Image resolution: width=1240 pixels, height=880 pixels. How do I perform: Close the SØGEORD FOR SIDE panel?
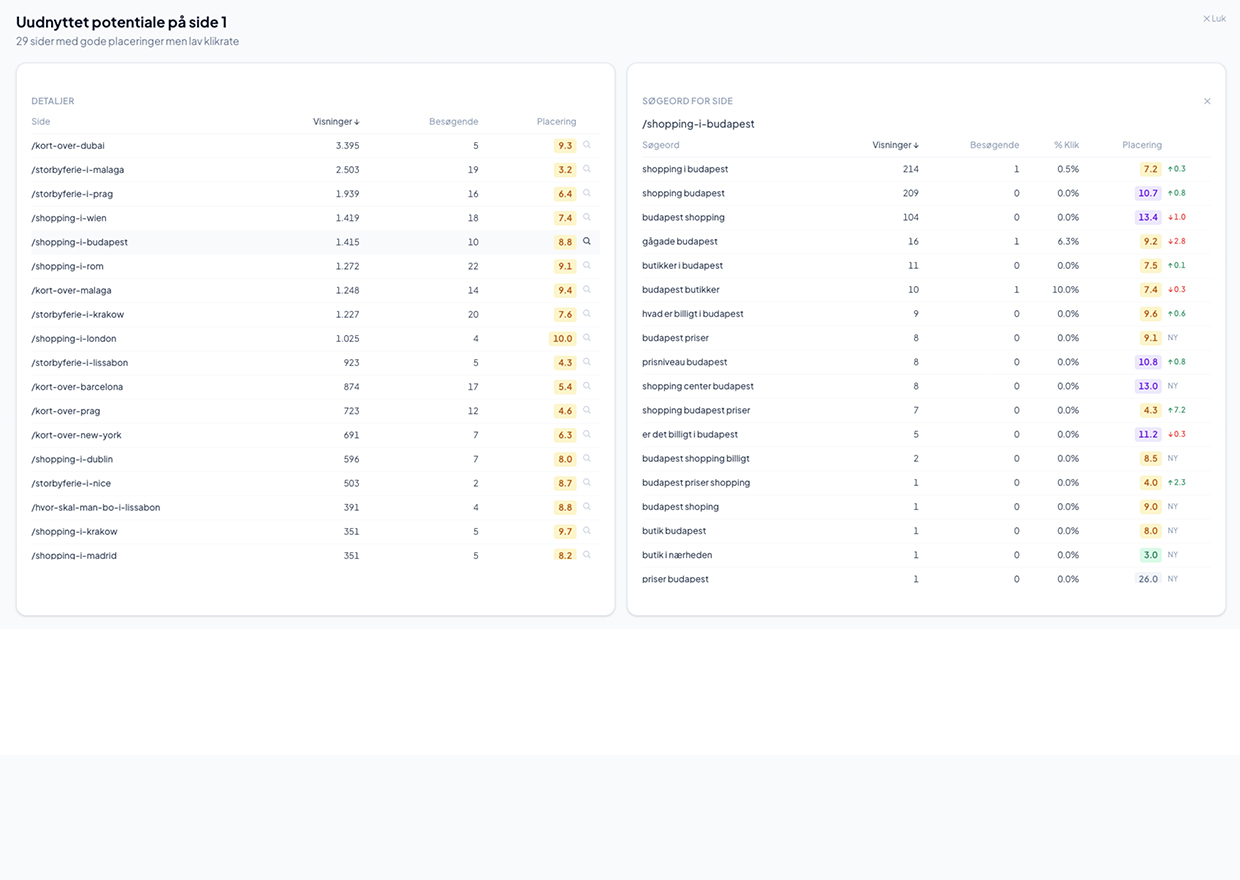[1207, 101]
